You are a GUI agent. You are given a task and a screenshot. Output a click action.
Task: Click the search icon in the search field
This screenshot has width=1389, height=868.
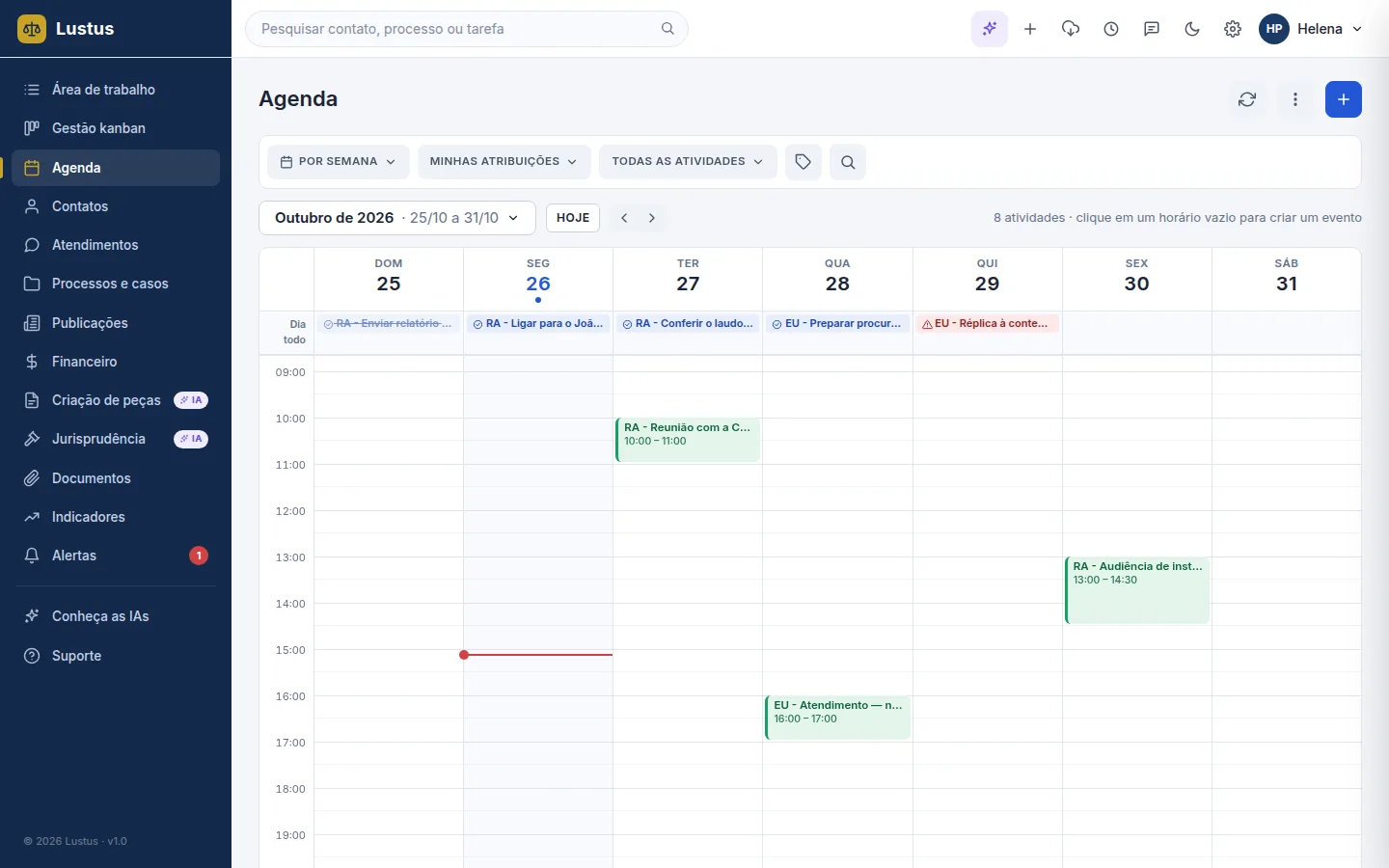667,29
